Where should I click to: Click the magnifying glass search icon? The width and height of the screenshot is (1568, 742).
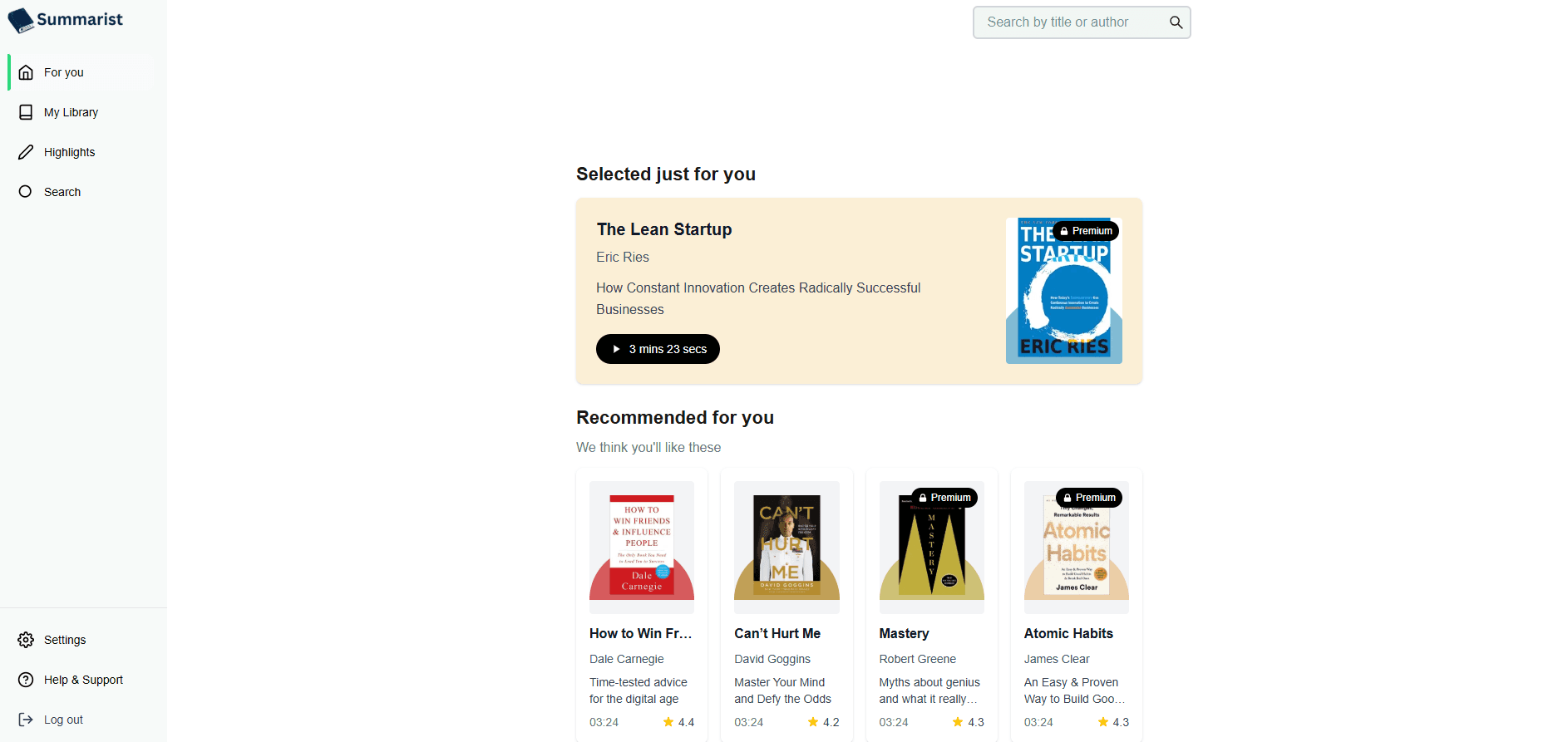point(1176,22)
